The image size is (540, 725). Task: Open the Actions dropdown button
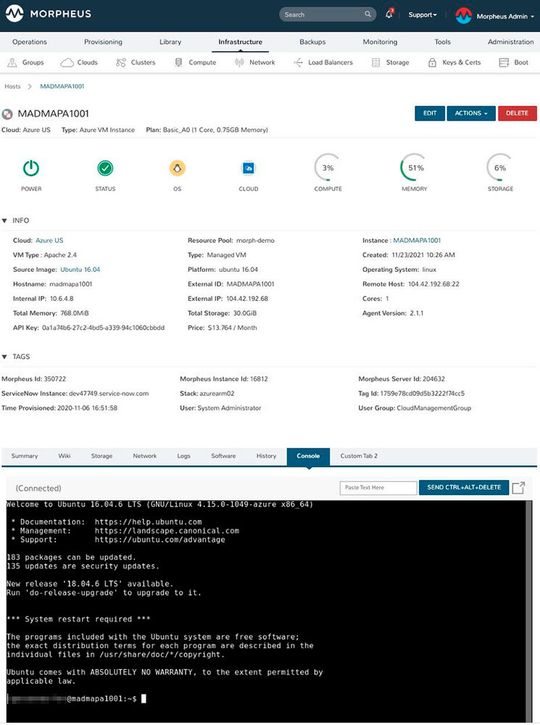coord(471,113)
